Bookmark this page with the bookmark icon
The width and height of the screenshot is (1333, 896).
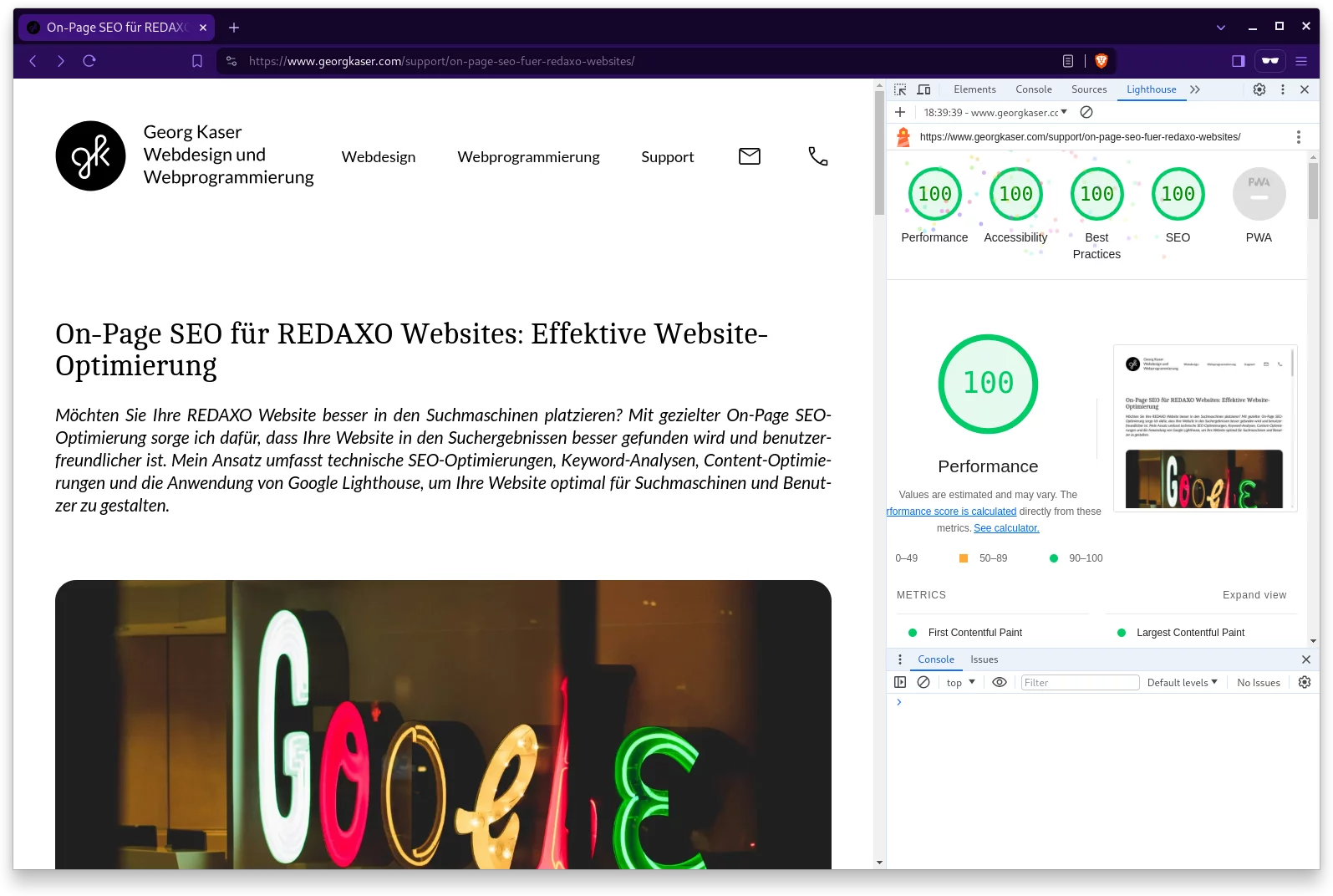pos(197,61)
